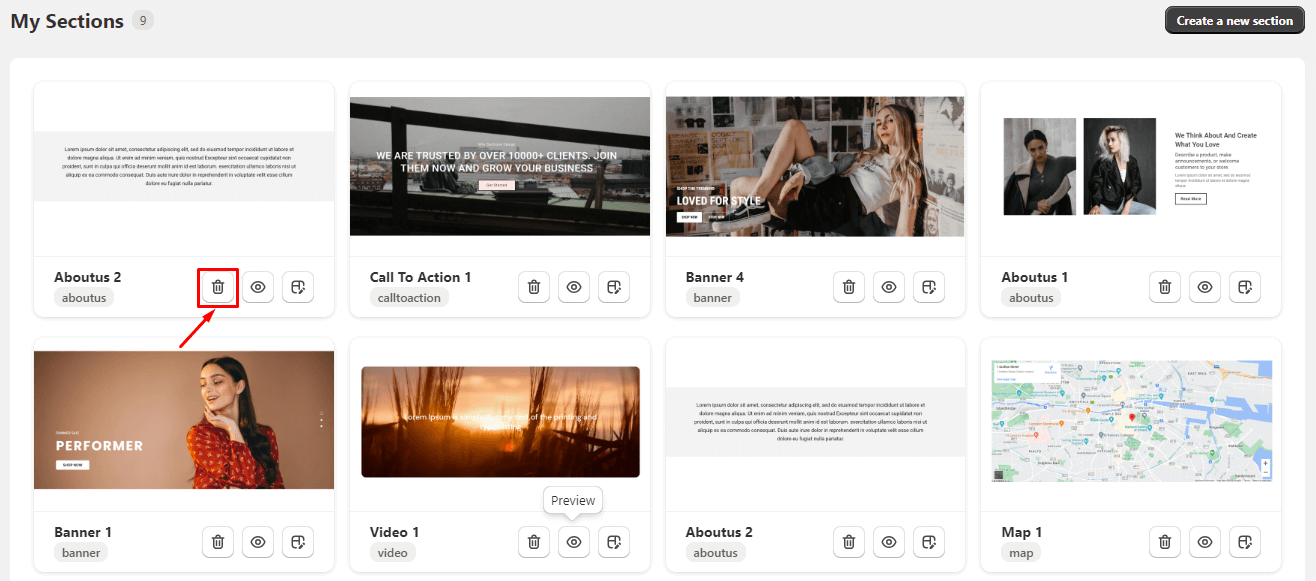Screen dimensions: 1316x581
Task: Click the eye icon on Map 1 card
Action: pos(1205,542)
